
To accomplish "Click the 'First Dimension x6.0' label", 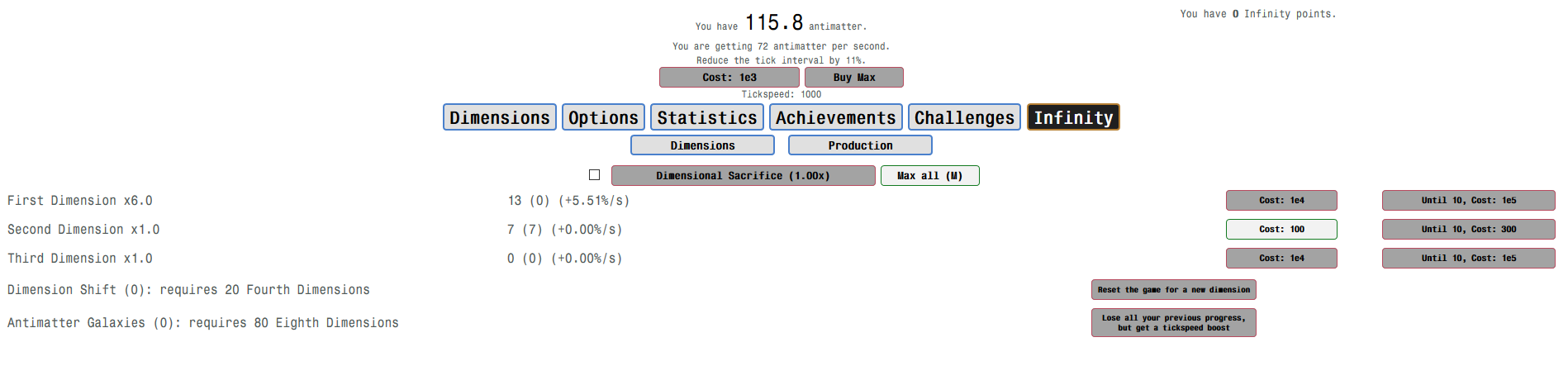I will click(80, 201).
